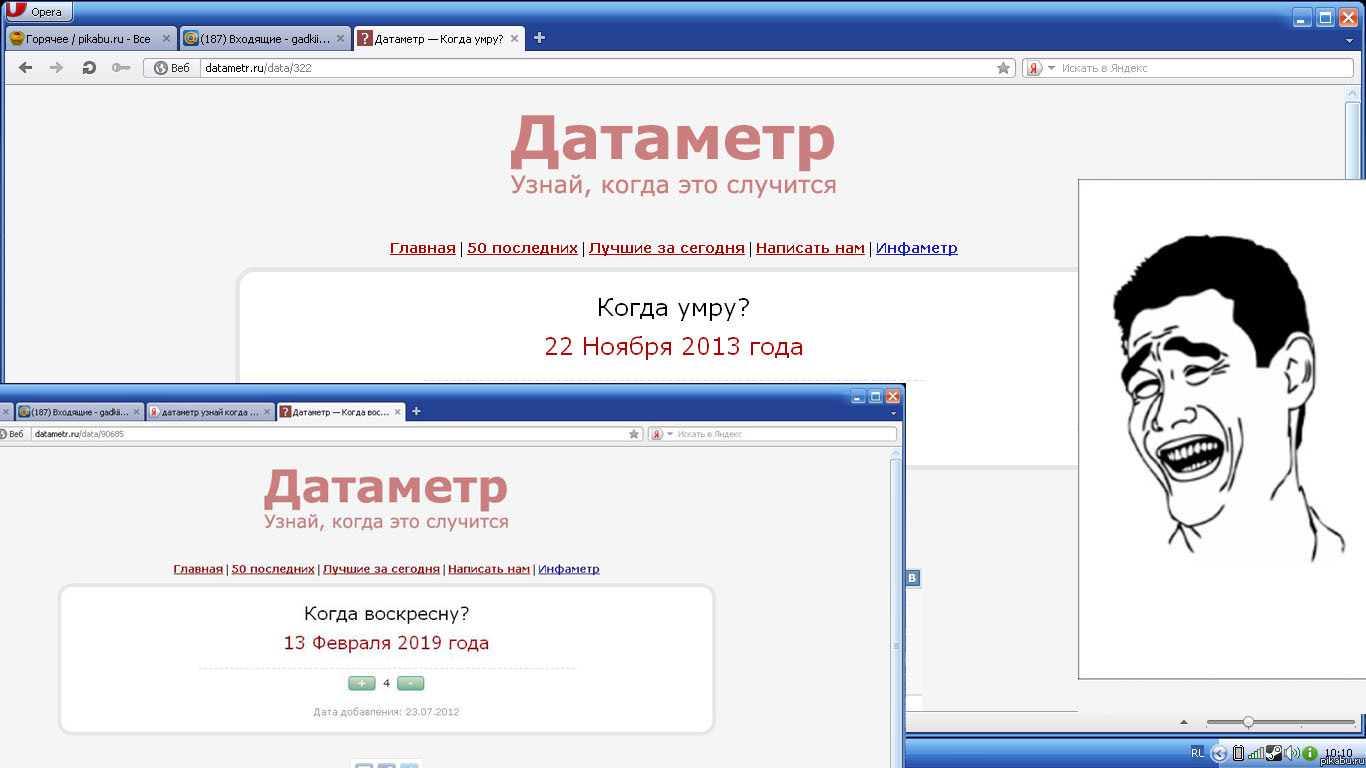Open the Opera main menu button
This screenshot has width=1366, height=768.
(39, 12)
